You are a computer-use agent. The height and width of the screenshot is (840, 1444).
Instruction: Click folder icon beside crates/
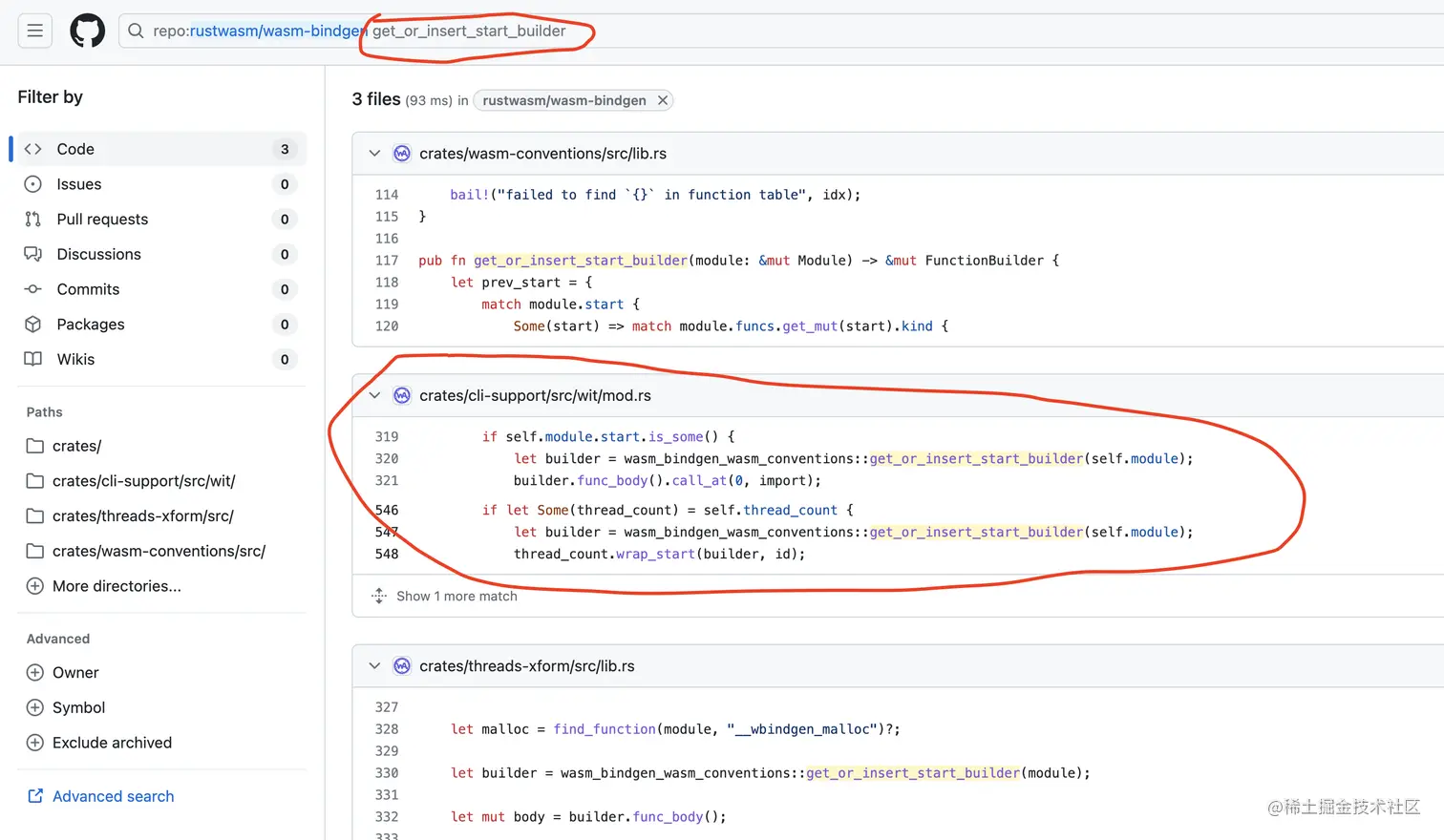[x=35, y=446]
